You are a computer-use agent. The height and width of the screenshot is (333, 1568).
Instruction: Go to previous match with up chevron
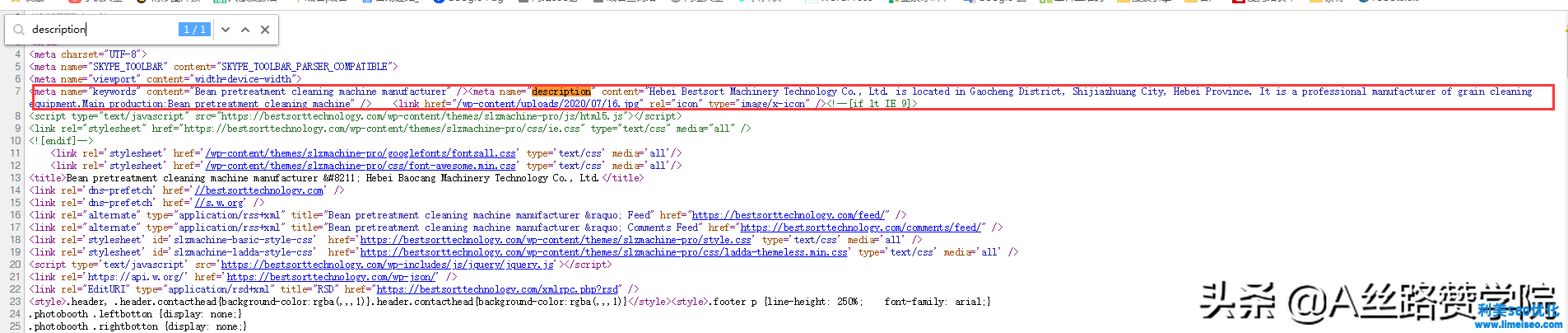(x=245, y=30)
